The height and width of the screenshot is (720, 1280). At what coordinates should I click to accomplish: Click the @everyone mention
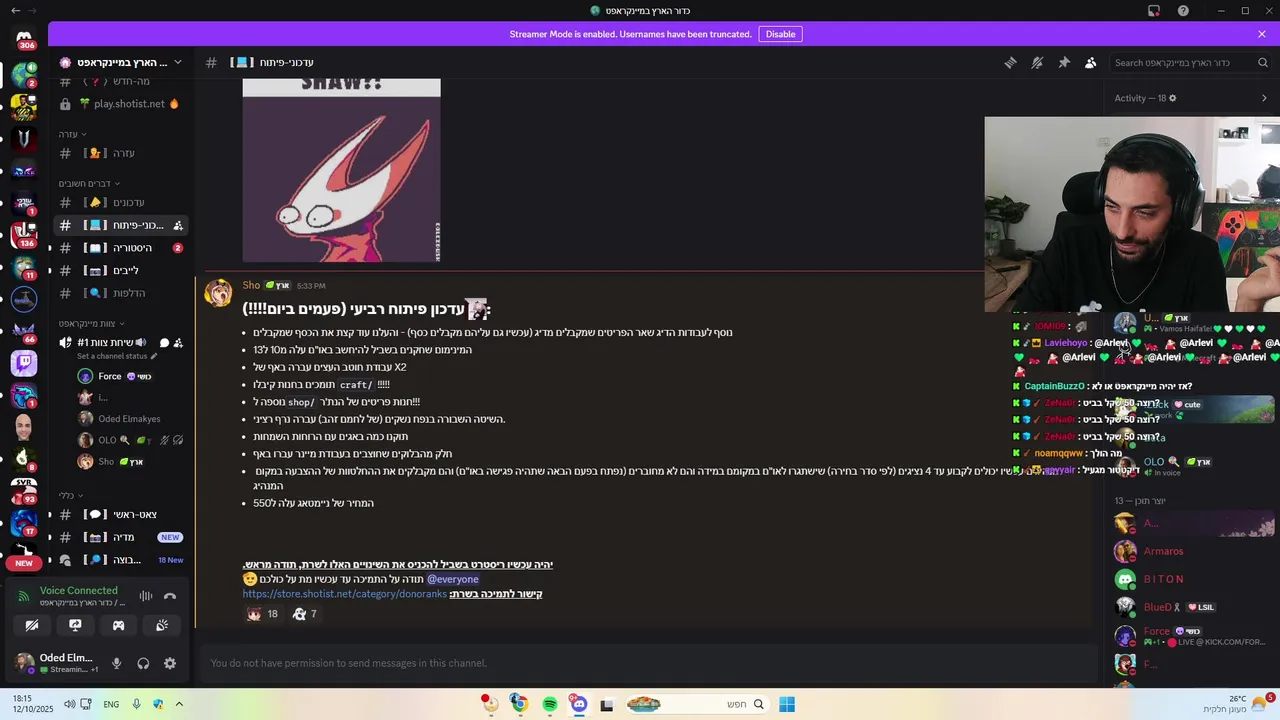coord(453,579)
